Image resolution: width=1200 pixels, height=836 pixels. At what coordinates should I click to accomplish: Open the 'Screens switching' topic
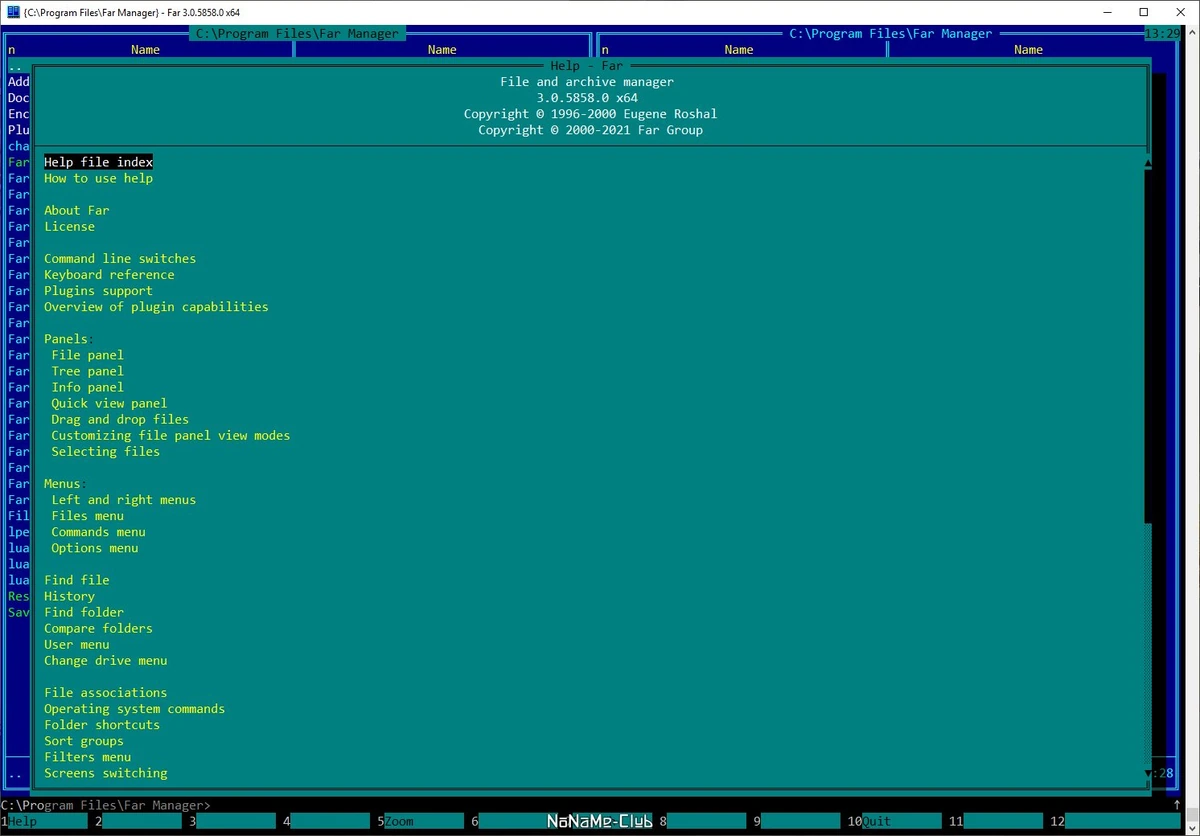pos(105,773)
